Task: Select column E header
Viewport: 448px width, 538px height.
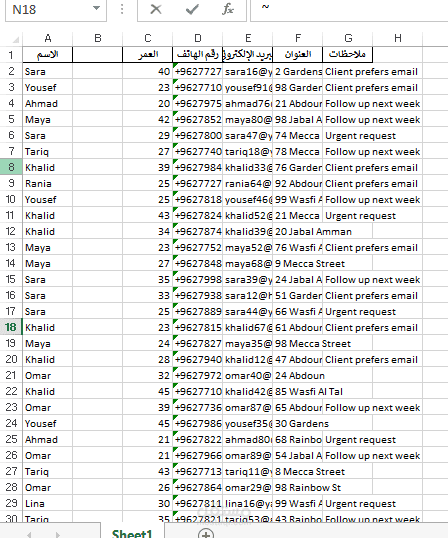Action: coord(248,38)
